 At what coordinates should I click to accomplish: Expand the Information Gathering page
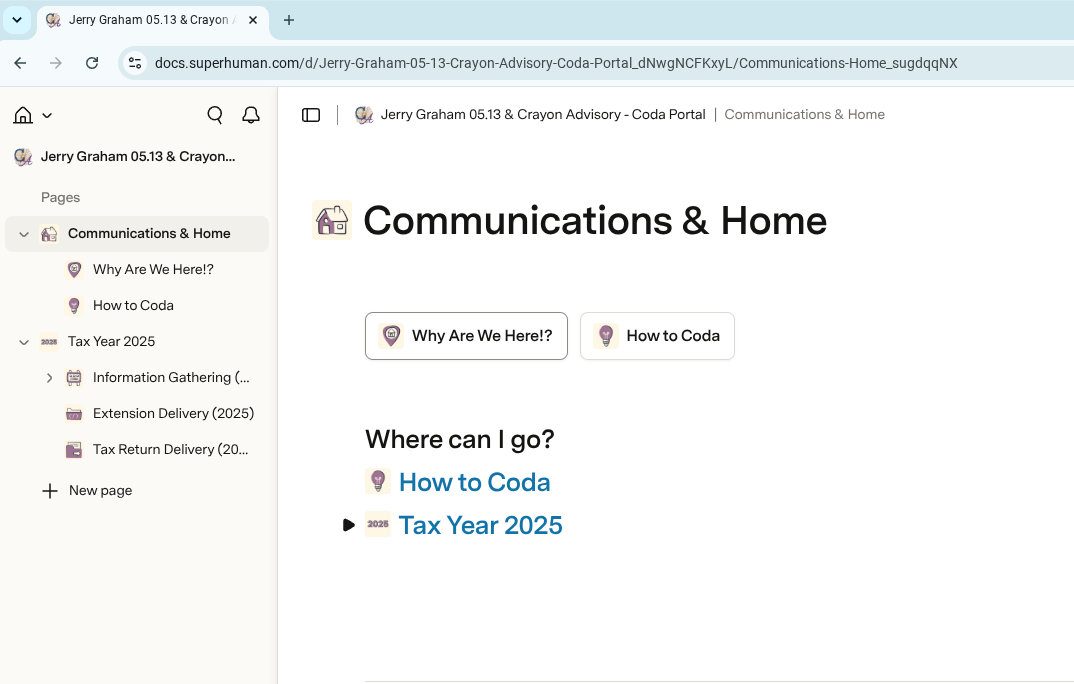pos(49,378)
